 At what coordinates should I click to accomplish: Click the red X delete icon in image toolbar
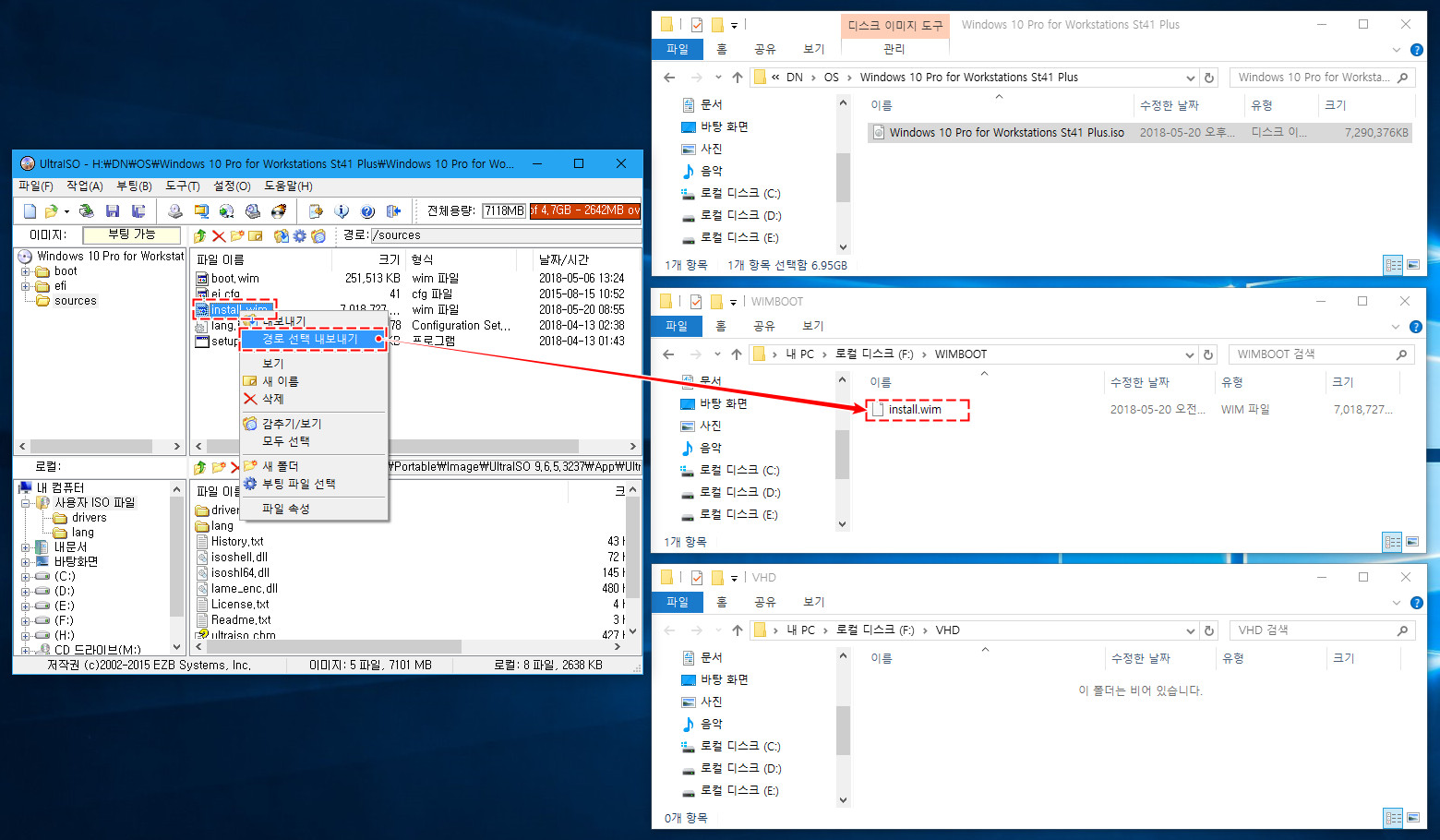coord(219,236)
